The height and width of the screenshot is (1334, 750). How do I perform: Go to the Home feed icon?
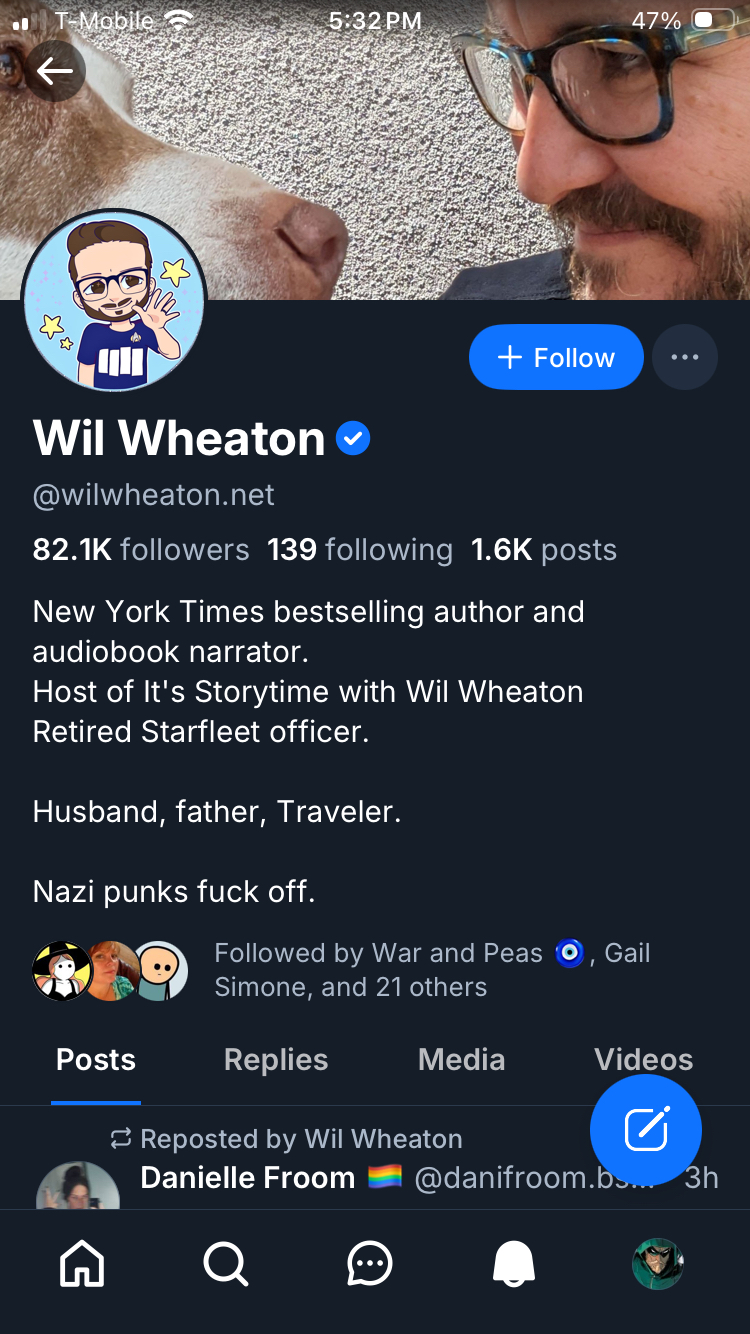pos(82,1265)
